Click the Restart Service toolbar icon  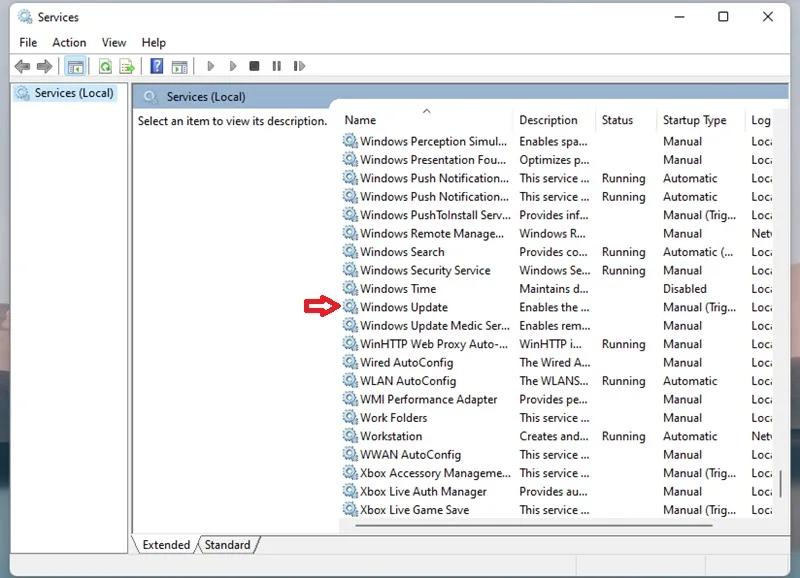coord(299,66)
